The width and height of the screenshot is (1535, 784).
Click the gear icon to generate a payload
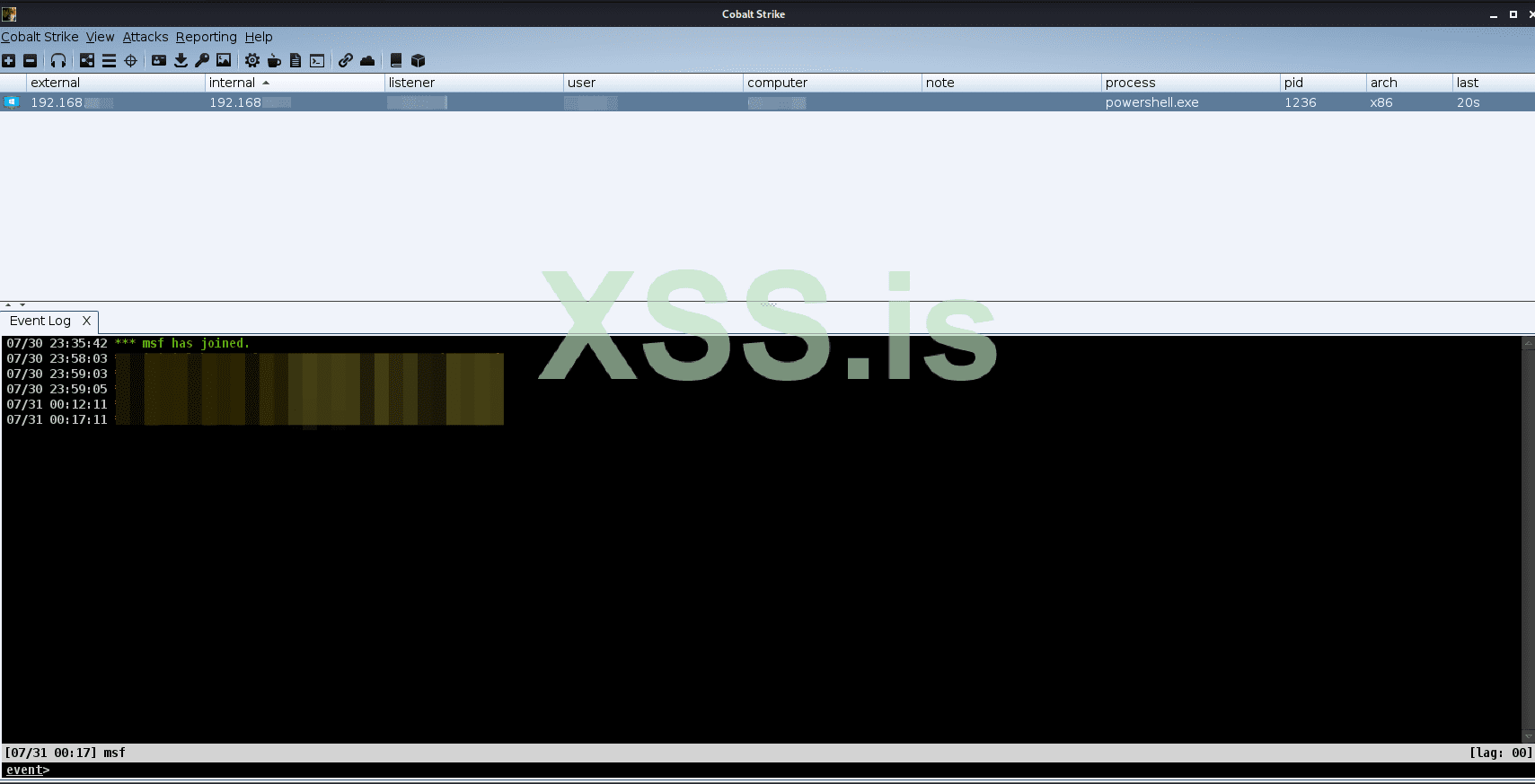click(252, 60)
